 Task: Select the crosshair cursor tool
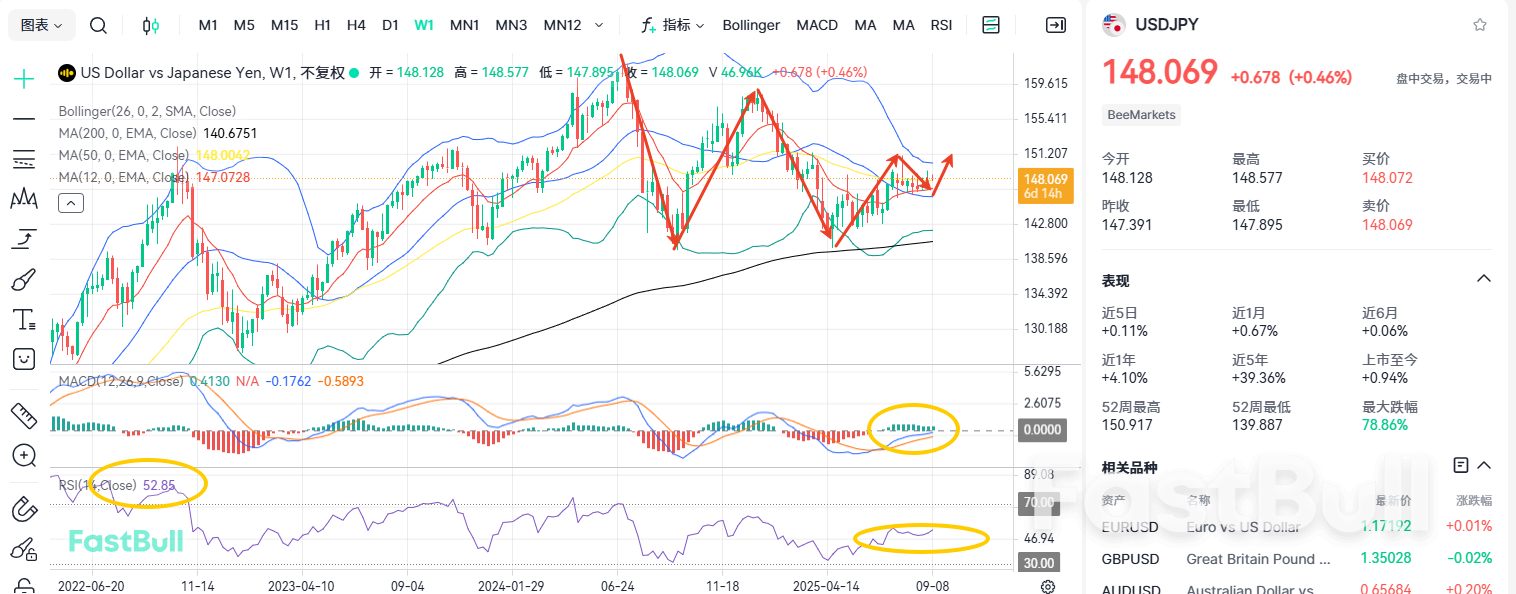[x=24, y=79]
